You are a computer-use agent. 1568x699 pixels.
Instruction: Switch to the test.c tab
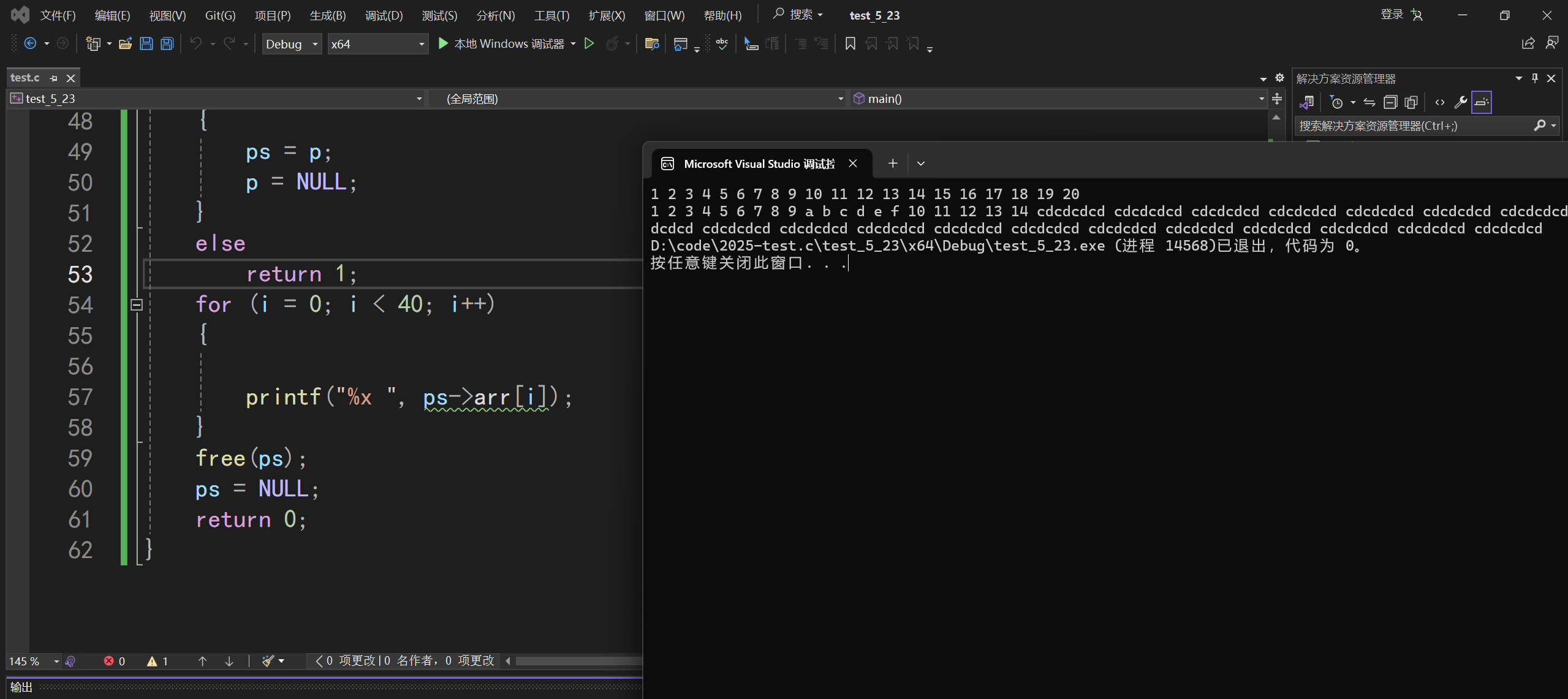click(25, 77)
